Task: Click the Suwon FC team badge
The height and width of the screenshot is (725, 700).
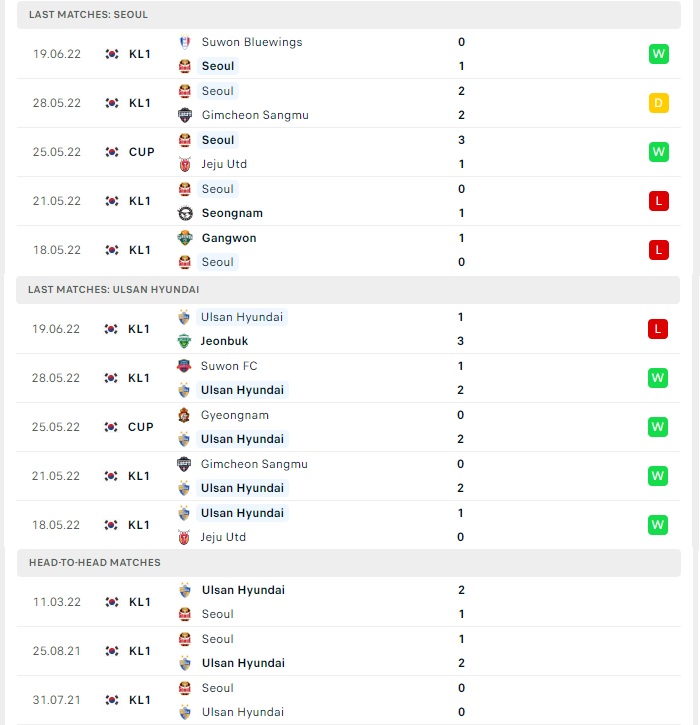Action: coord(184,366)
